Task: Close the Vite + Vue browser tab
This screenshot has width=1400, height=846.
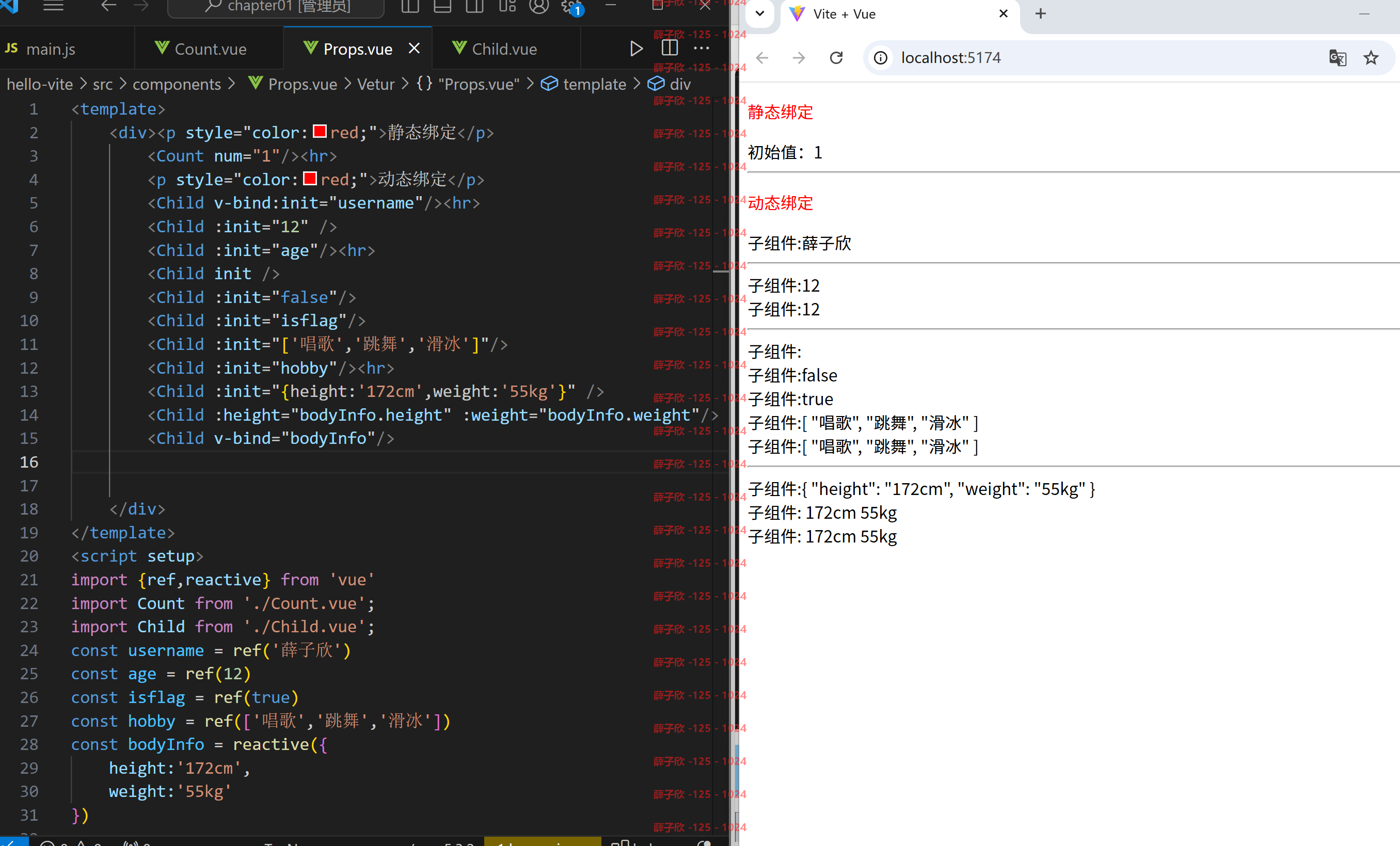Action: tap(1004, 13)
